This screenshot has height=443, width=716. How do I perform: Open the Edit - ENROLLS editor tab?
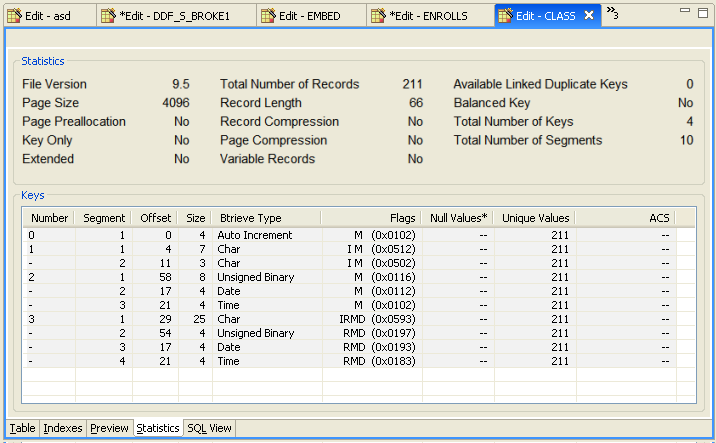pyautogui.click(x=428, y=16)
